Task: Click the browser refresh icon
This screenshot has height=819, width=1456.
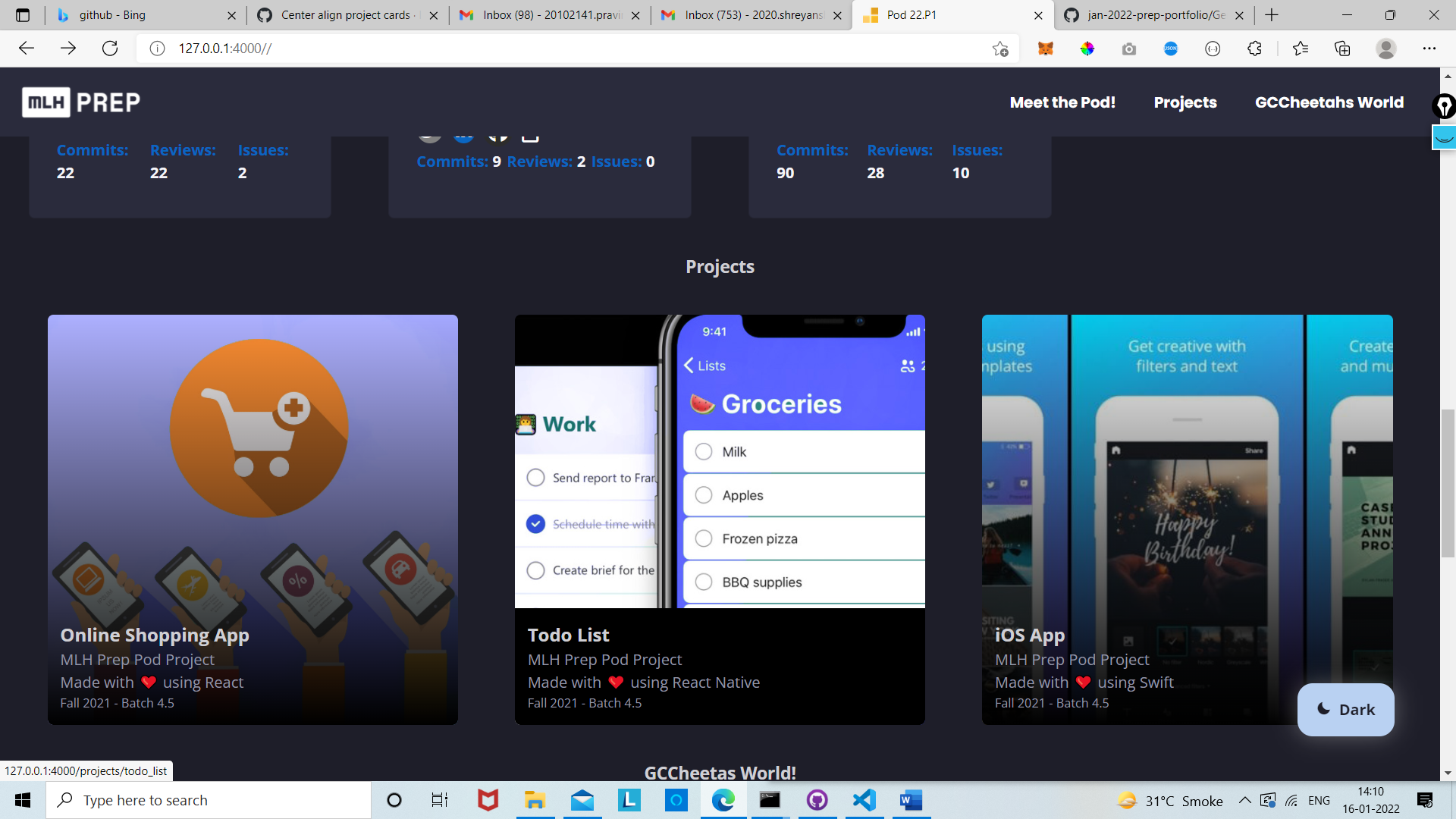Action: pyautogui.click(x=110, y=49)
